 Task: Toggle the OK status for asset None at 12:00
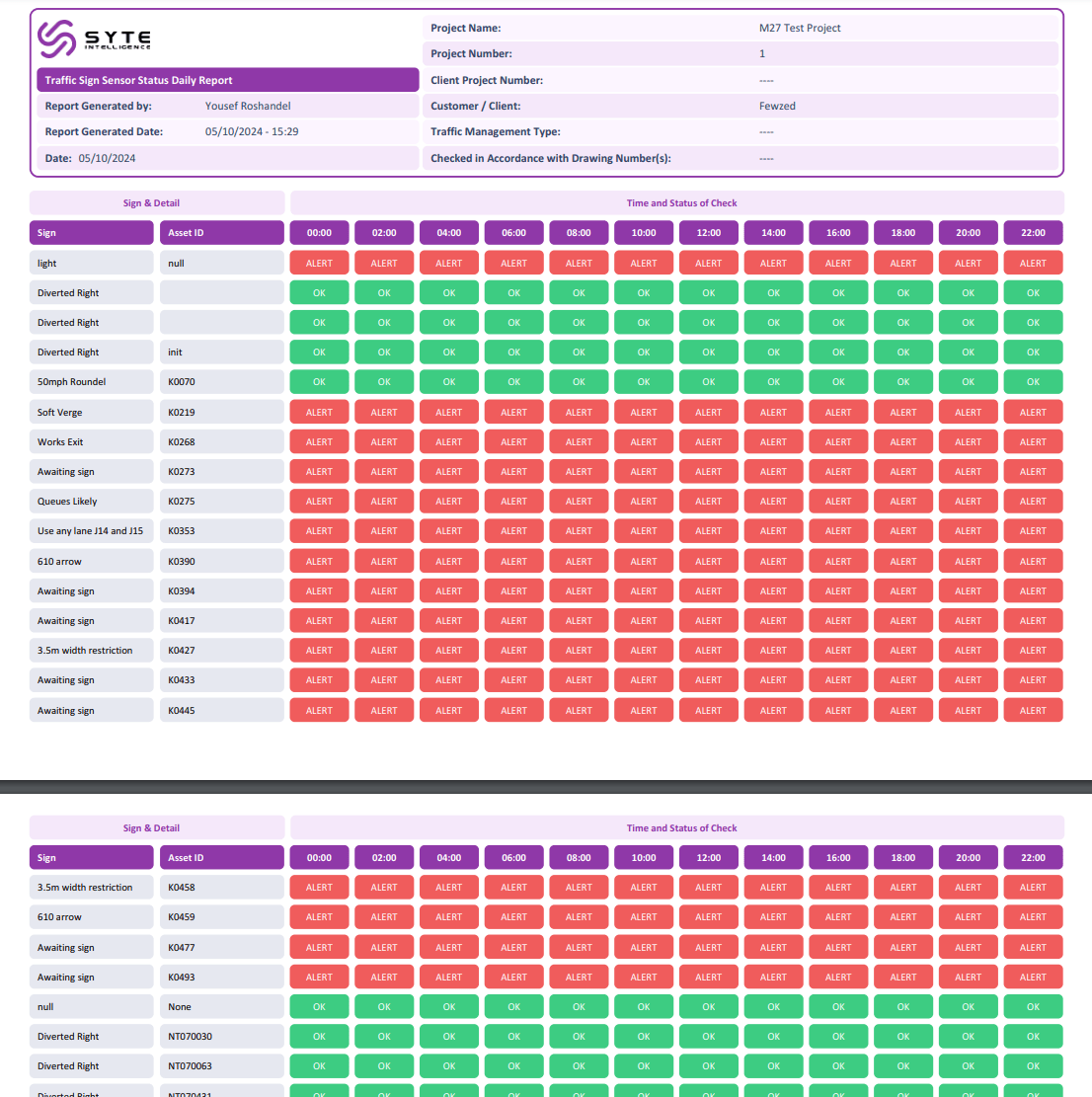click(708, 1006)
